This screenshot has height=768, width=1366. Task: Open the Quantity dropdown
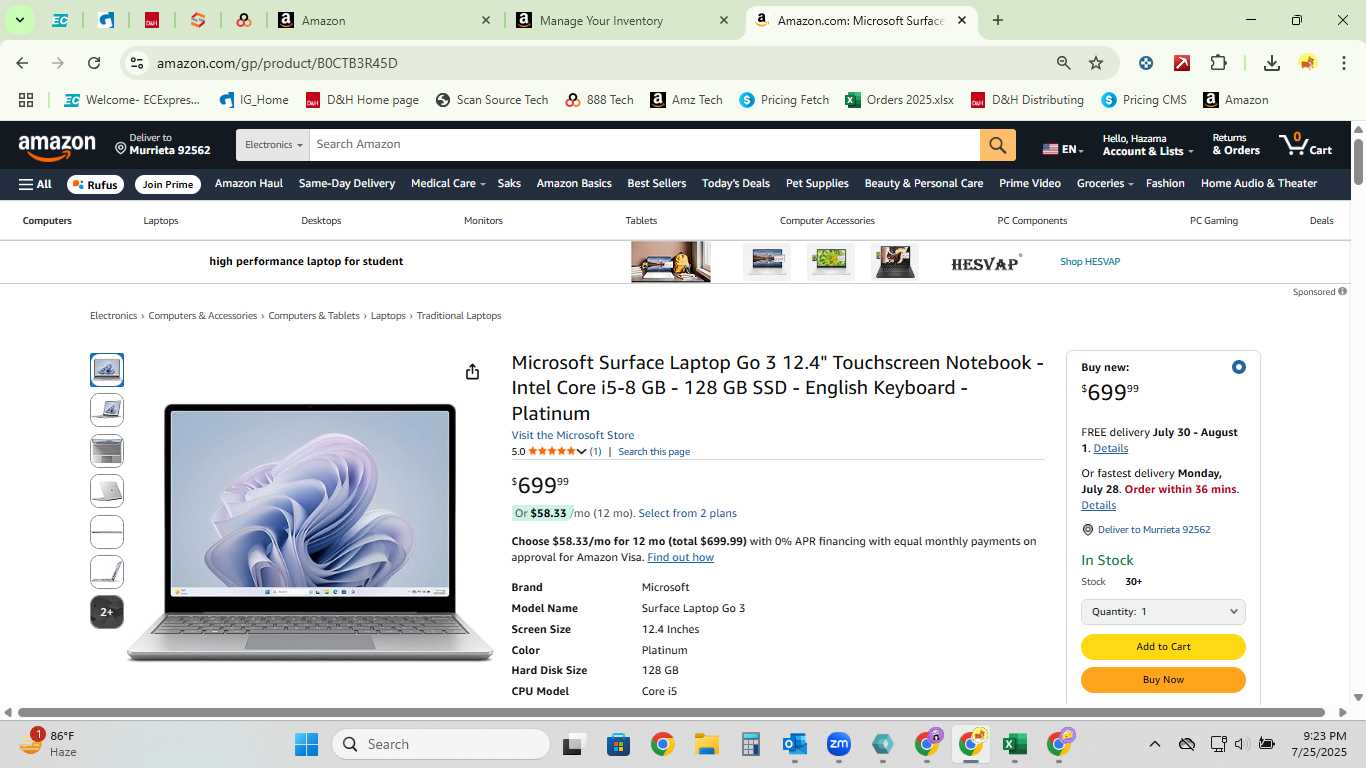(x=1163, y=612)
